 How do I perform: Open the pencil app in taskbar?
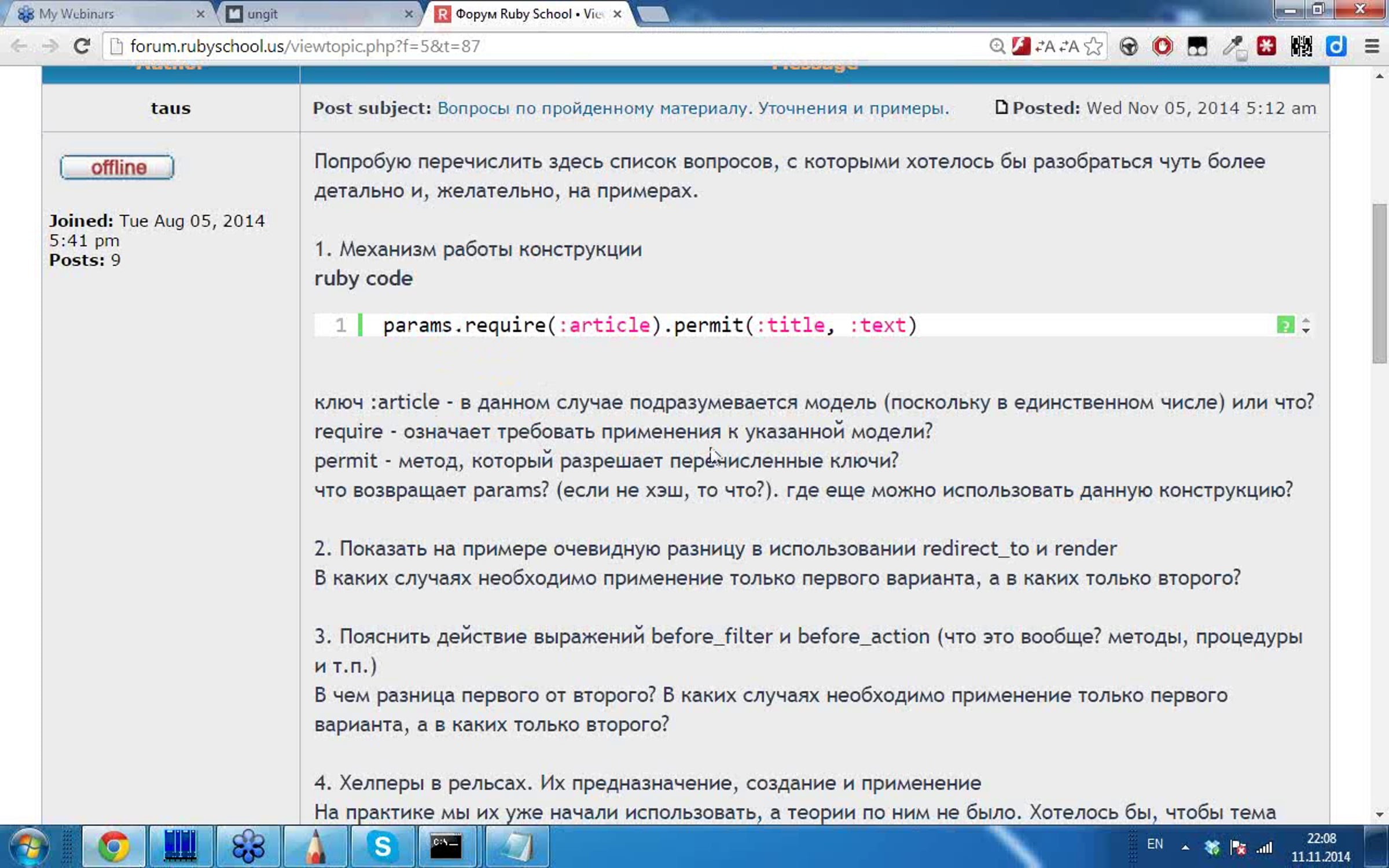coord(315,847)
